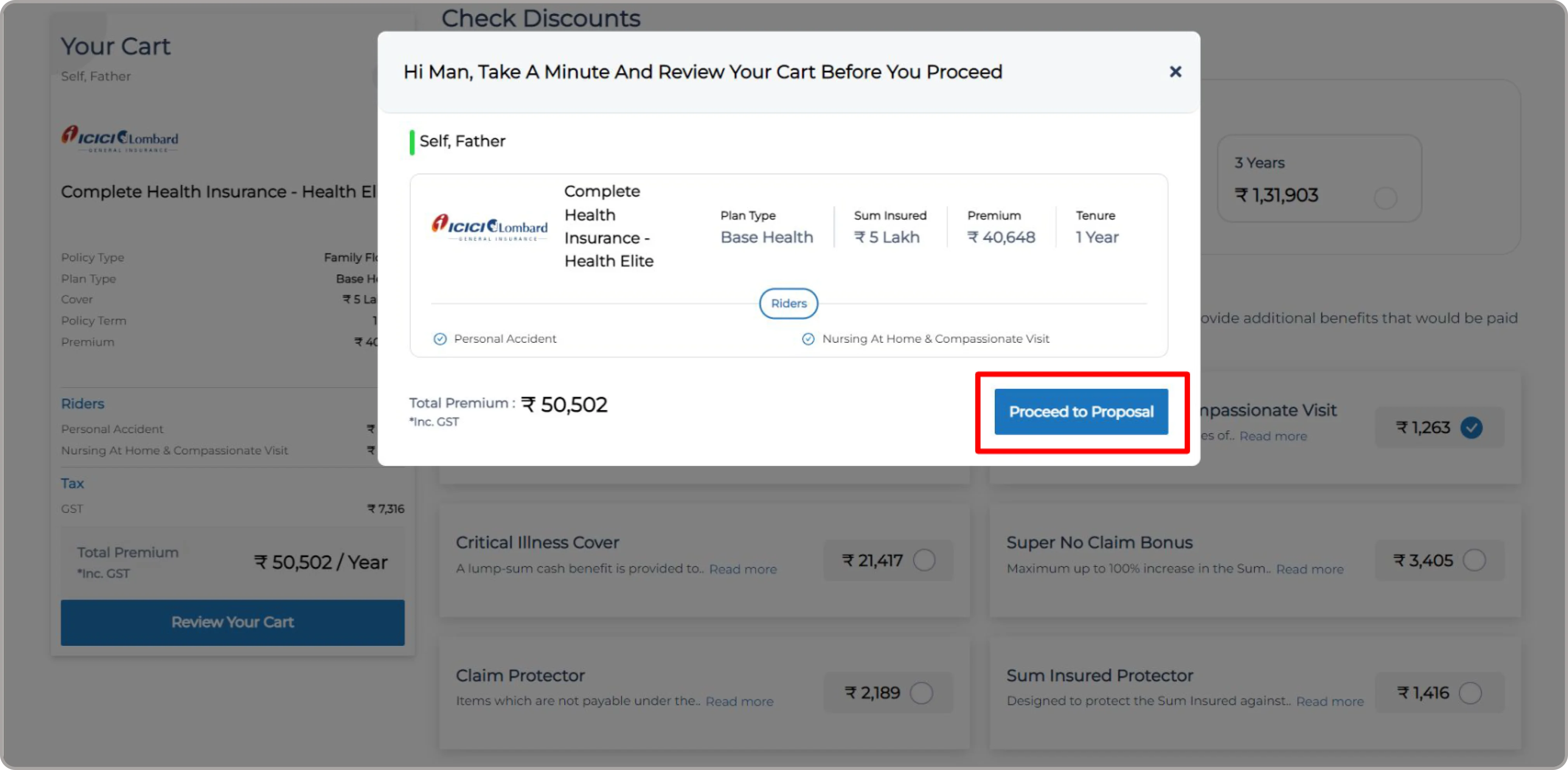The width and height of the screenshot is (1568, 770).
Task: Click the Complete Health Insurance plan name in the dialog
Action: (x=609, y=226)
